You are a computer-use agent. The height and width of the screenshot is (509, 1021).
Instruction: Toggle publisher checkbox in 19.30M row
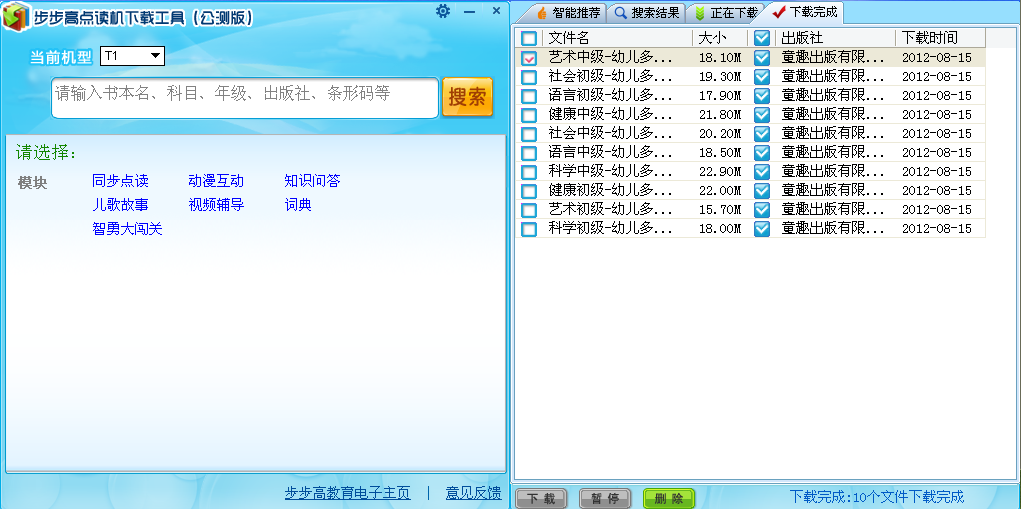(762, 77)
